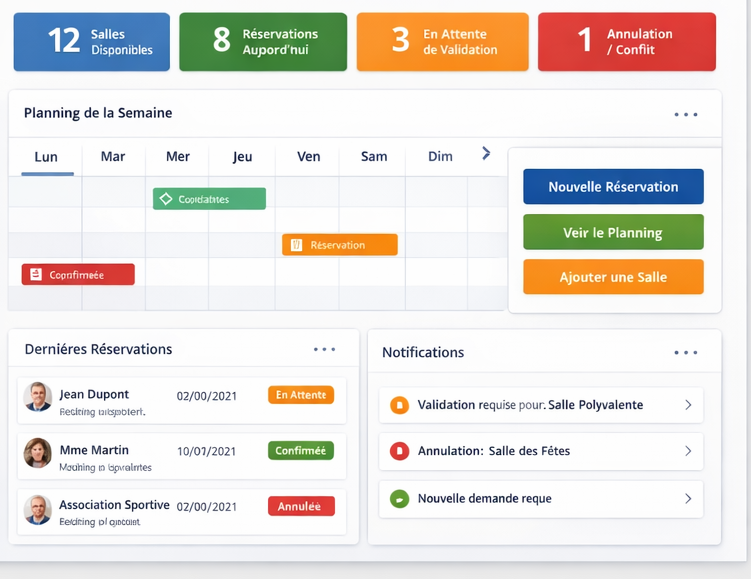Expand Nouvelle demande reçue chevron
Viewport: 751px width, 579px height.
click(x=688, y=498)
